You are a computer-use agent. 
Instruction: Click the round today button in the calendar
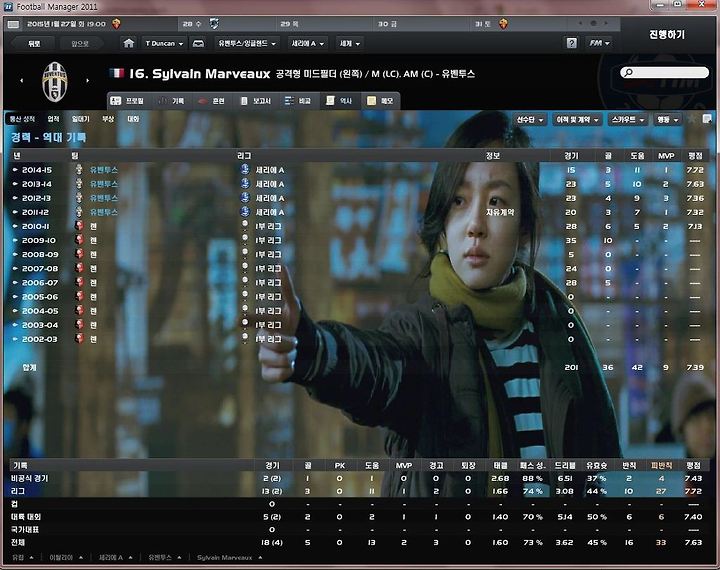click(593, 23)
